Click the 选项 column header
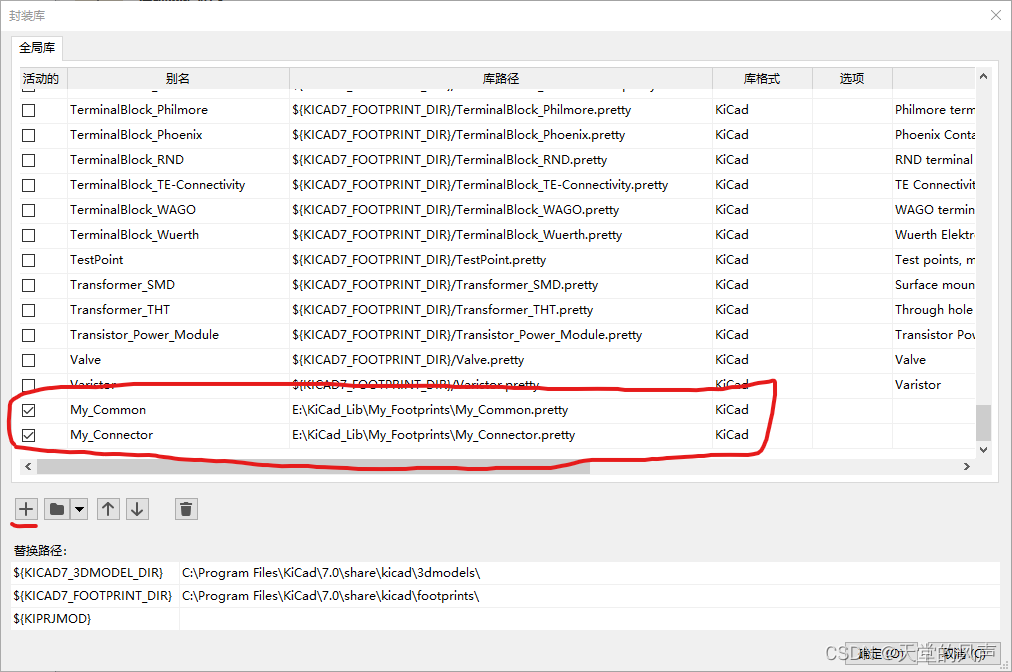Viewport: 1012px width, 672px height. click(852, 78)
